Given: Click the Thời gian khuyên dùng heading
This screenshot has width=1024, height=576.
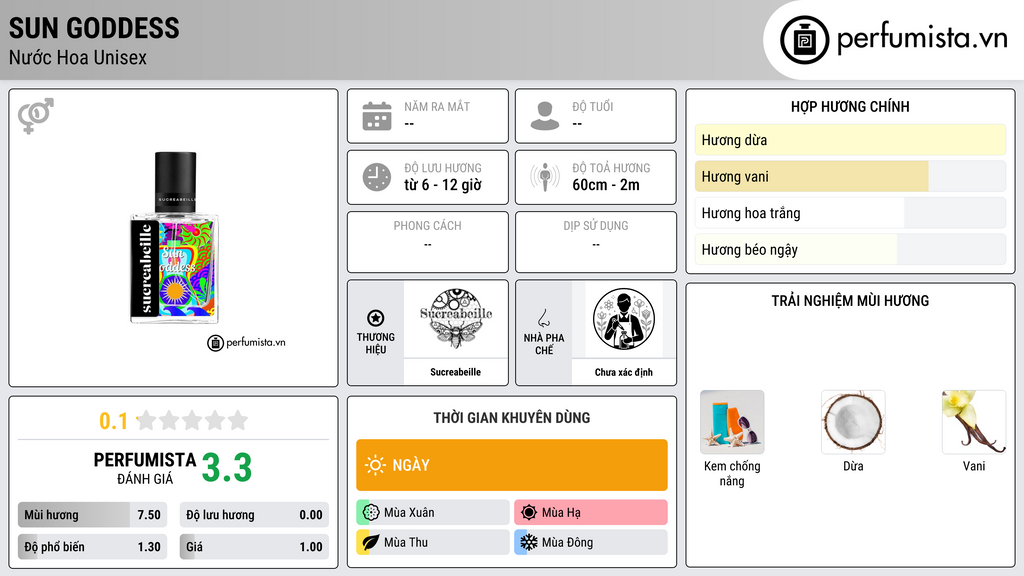Looking at the screenshot, I should (x=512, y=417).
